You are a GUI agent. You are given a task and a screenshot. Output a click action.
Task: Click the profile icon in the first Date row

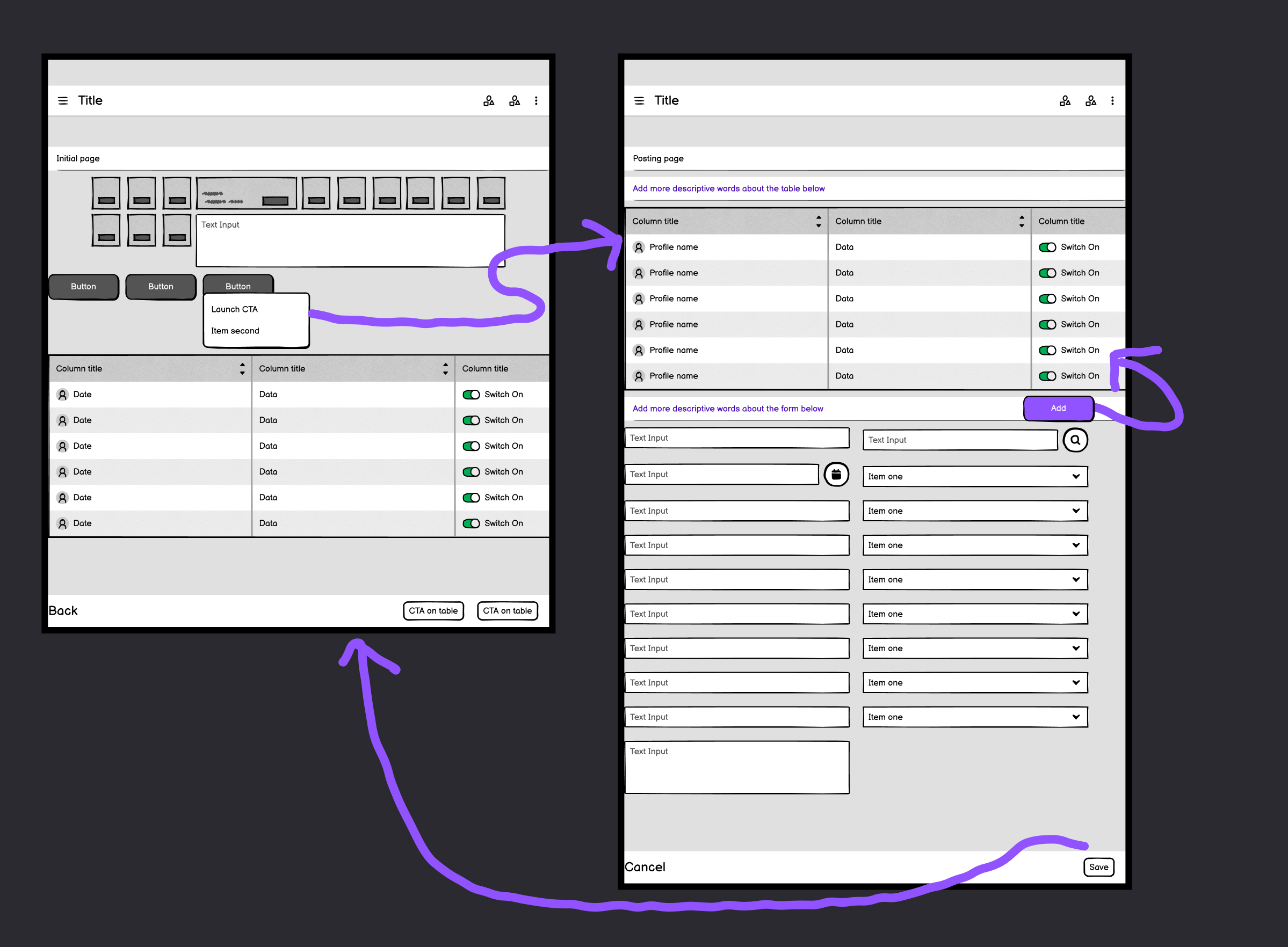[63, 395]
